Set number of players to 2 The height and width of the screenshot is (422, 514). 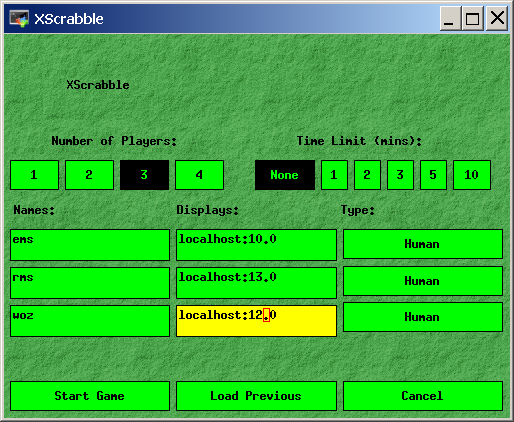[89, 175]
